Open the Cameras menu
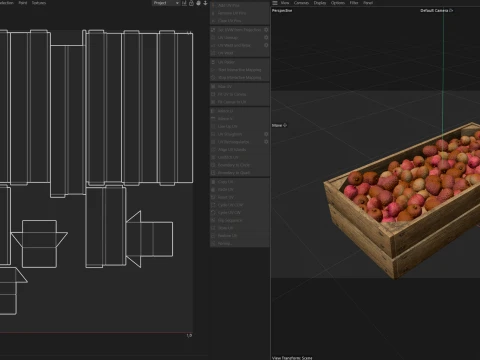 coord(301,3)
